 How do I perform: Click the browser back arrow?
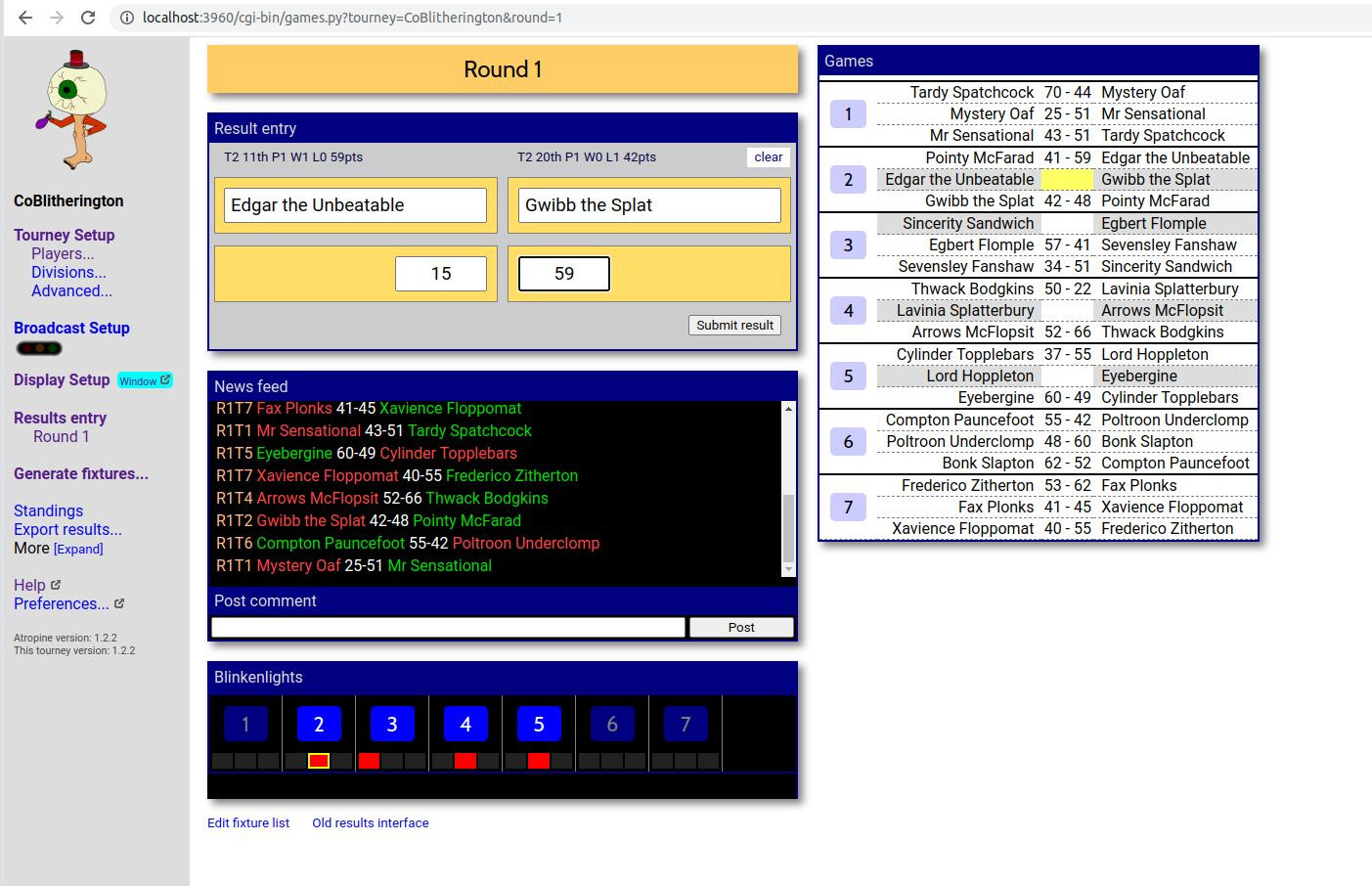tap(25, 18)
